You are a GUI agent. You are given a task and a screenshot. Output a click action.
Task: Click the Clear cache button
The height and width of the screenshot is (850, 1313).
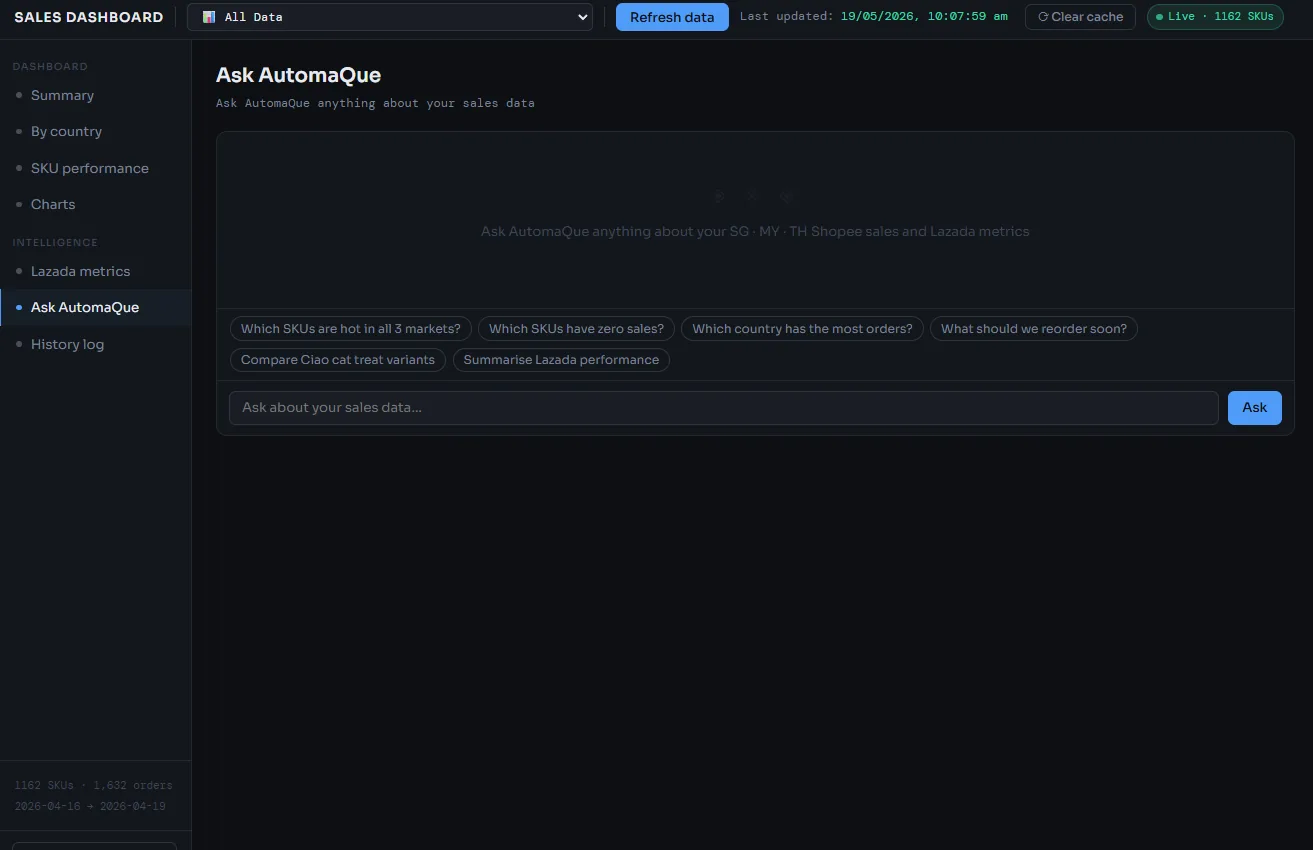[x=1080, y=17]
